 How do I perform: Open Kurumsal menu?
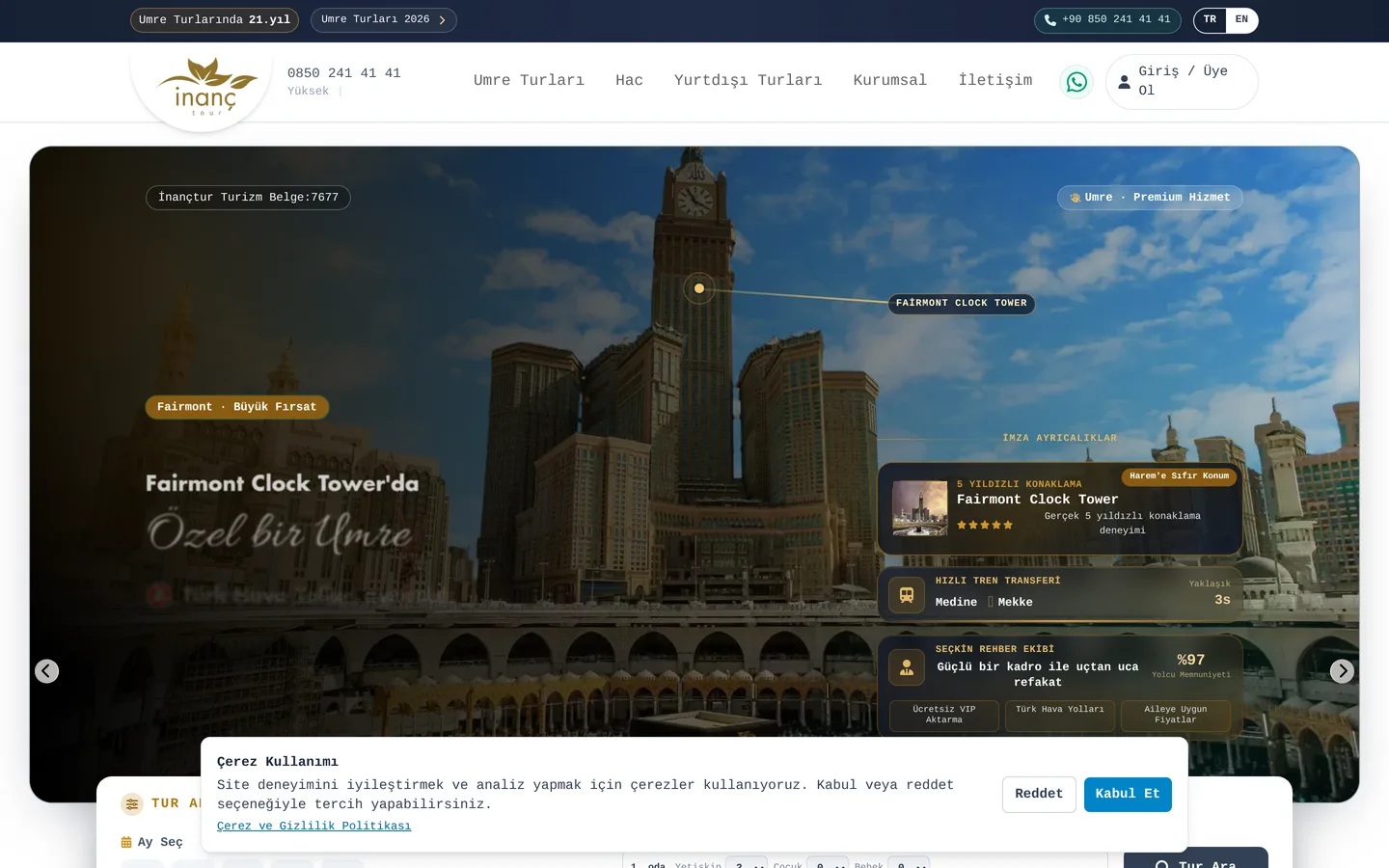(889, 81)
